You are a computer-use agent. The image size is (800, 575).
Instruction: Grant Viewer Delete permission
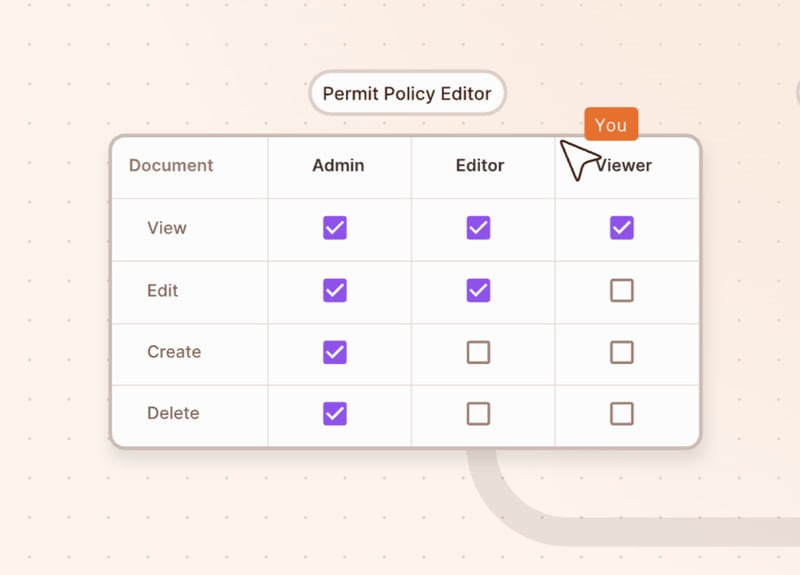tap(622, 413)
